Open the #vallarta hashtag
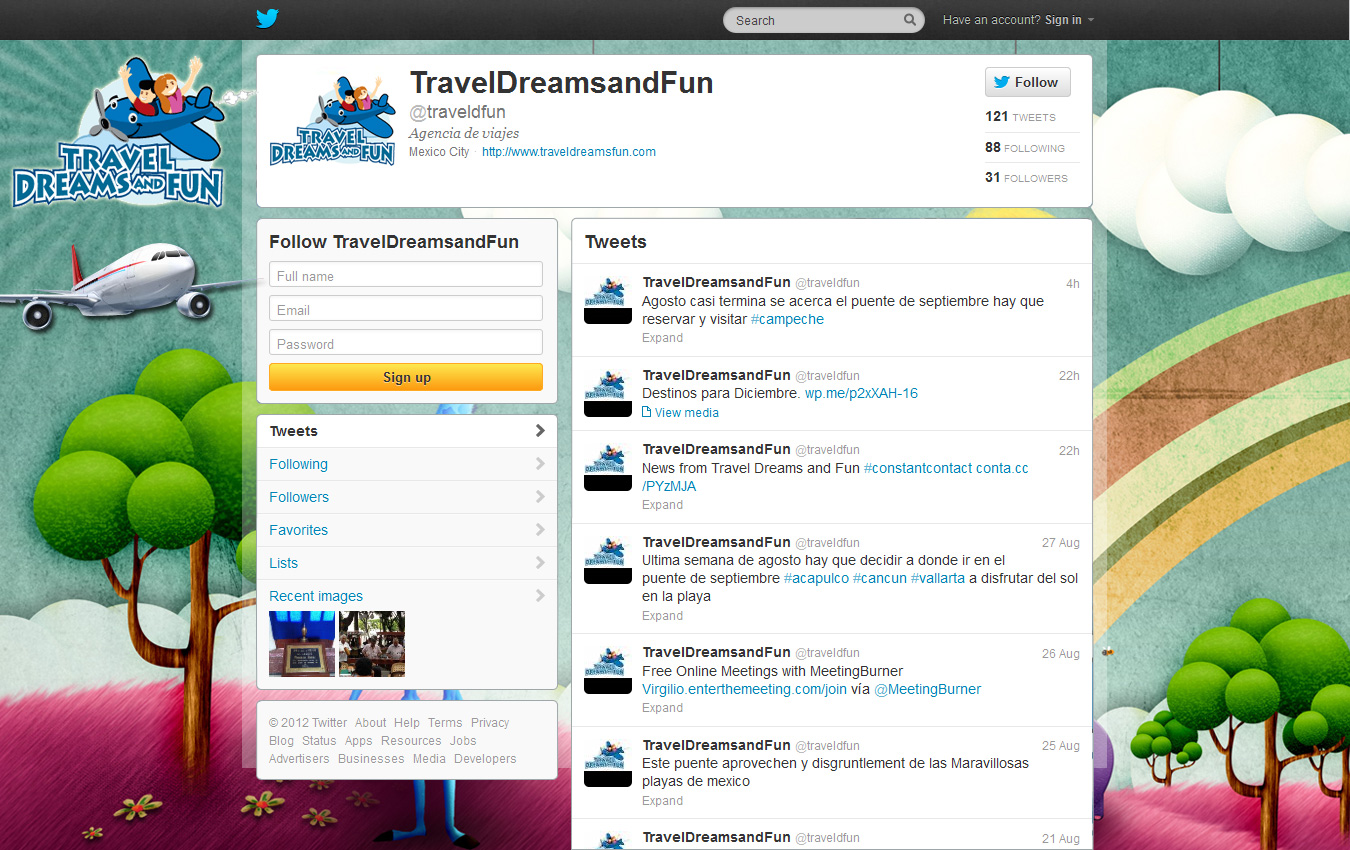1350x850 pixels. click(x=938, y=578)
